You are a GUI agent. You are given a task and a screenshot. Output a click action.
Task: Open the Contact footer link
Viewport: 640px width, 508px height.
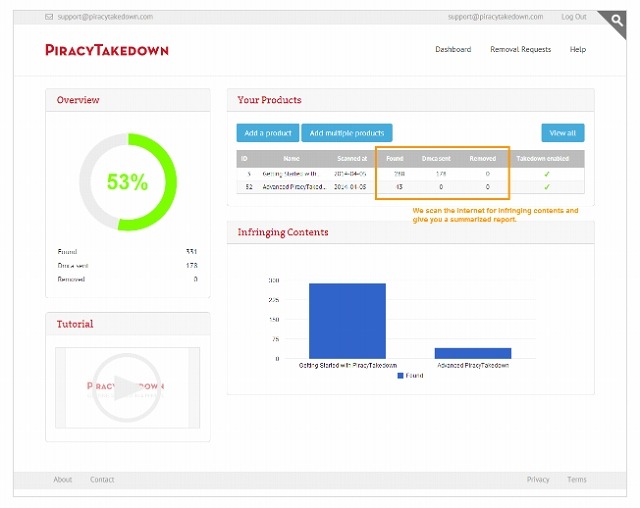102,480
